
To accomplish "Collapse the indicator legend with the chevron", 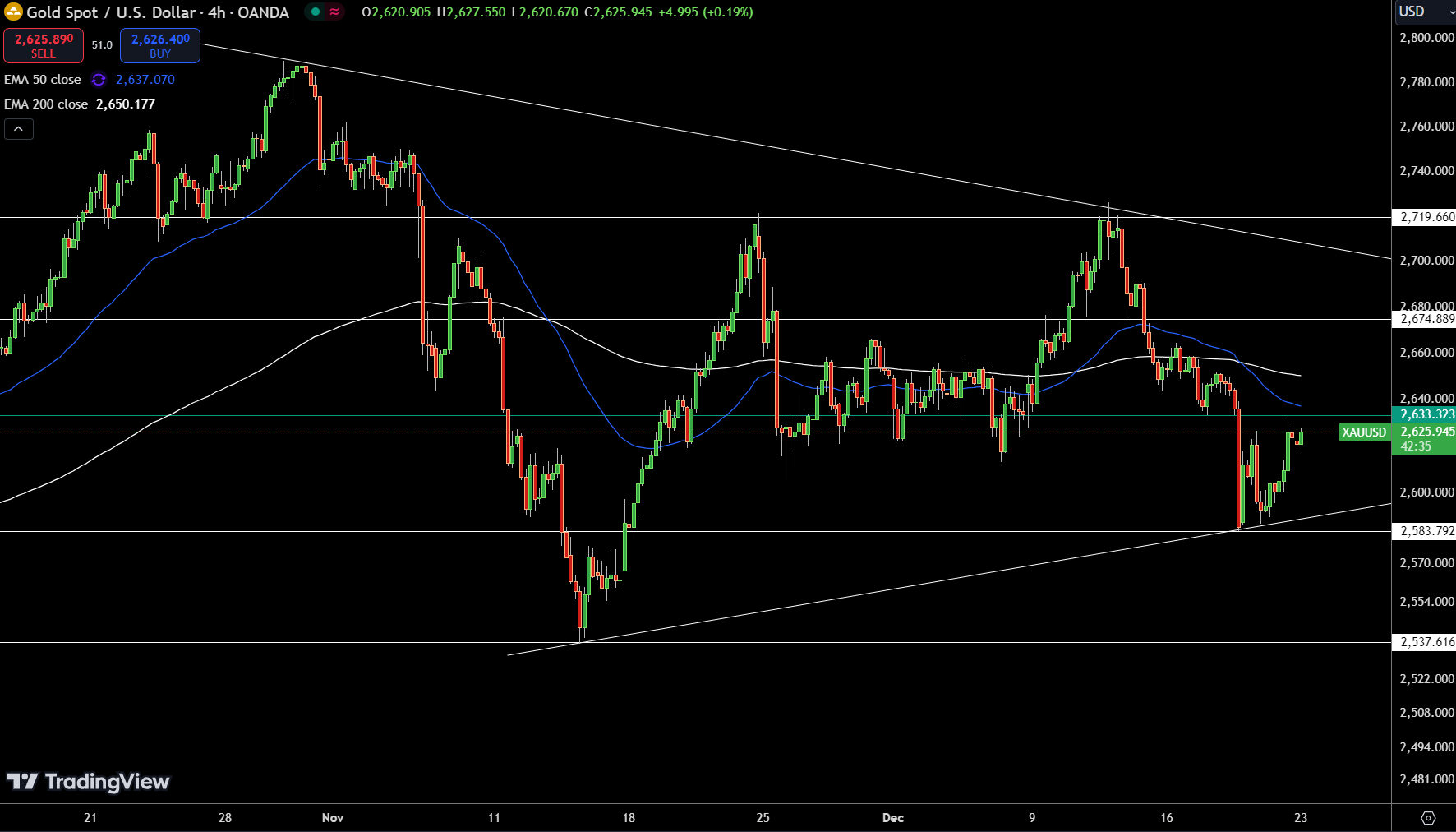I will pos(19,129).
